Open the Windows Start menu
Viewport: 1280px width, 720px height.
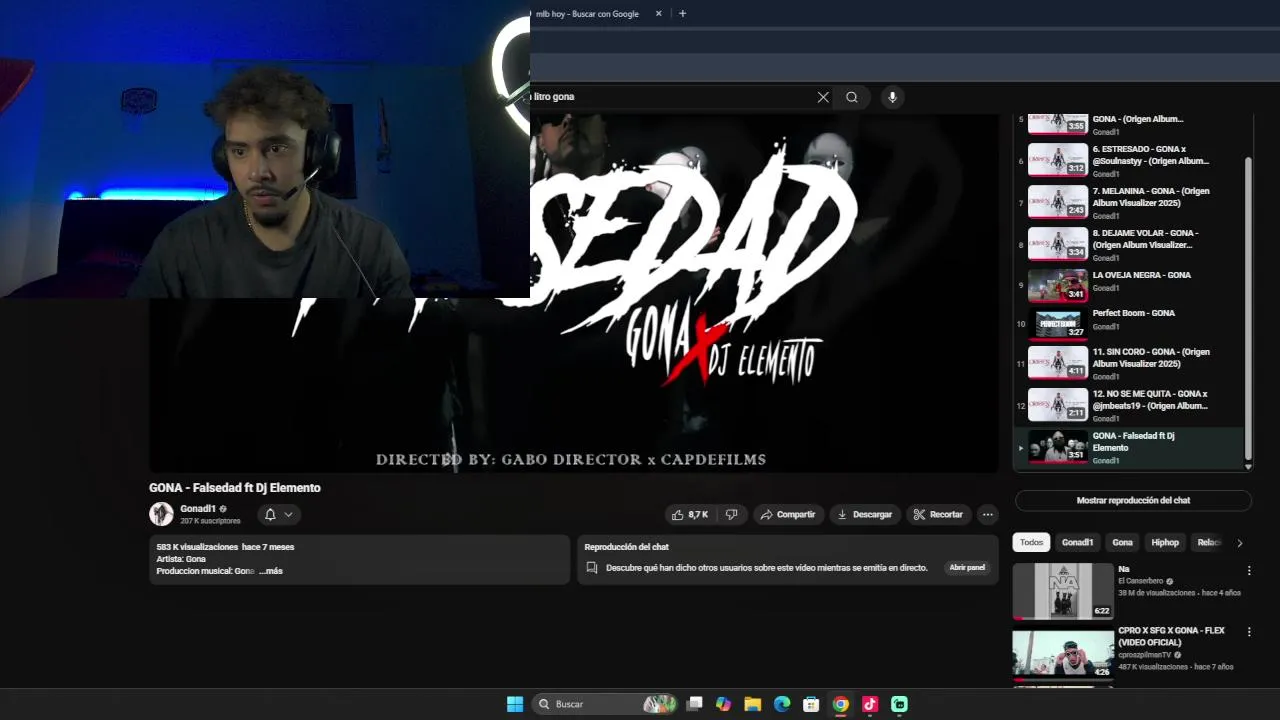(515, 704)
